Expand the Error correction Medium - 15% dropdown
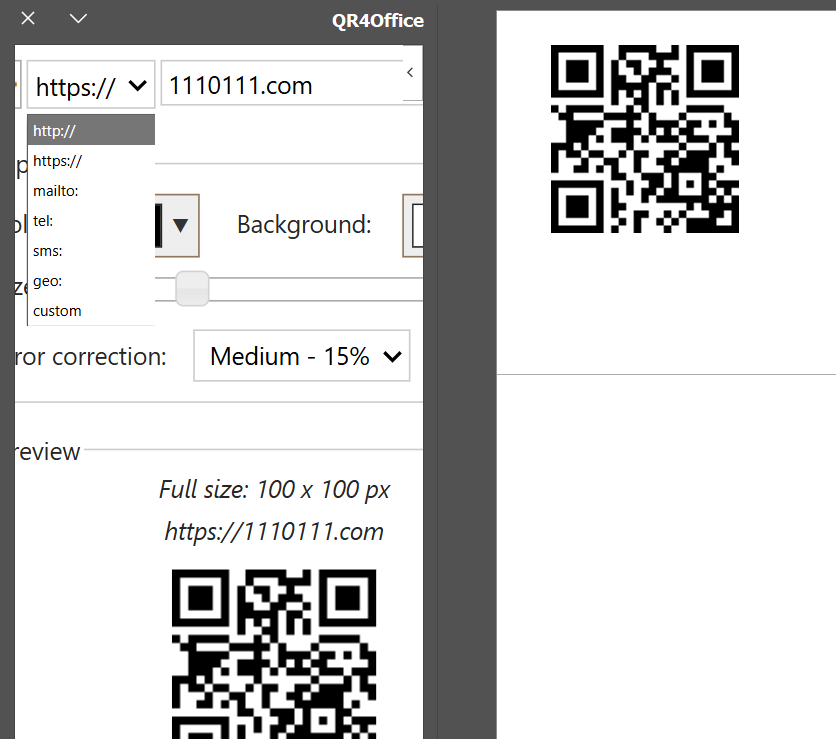Image resolution: width=836 pixels, height=739 pixels. tap(302, 356)
